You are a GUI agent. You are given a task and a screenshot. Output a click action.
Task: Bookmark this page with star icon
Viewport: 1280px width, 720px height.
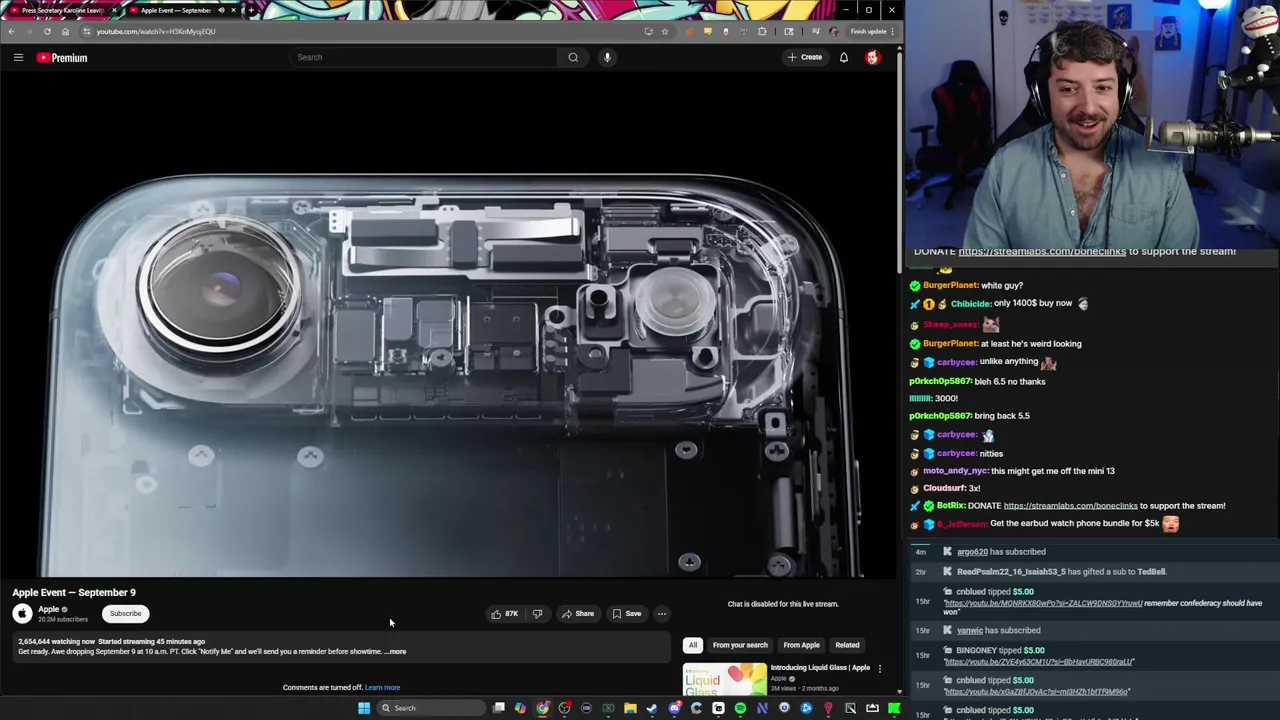tap(664, 31)
